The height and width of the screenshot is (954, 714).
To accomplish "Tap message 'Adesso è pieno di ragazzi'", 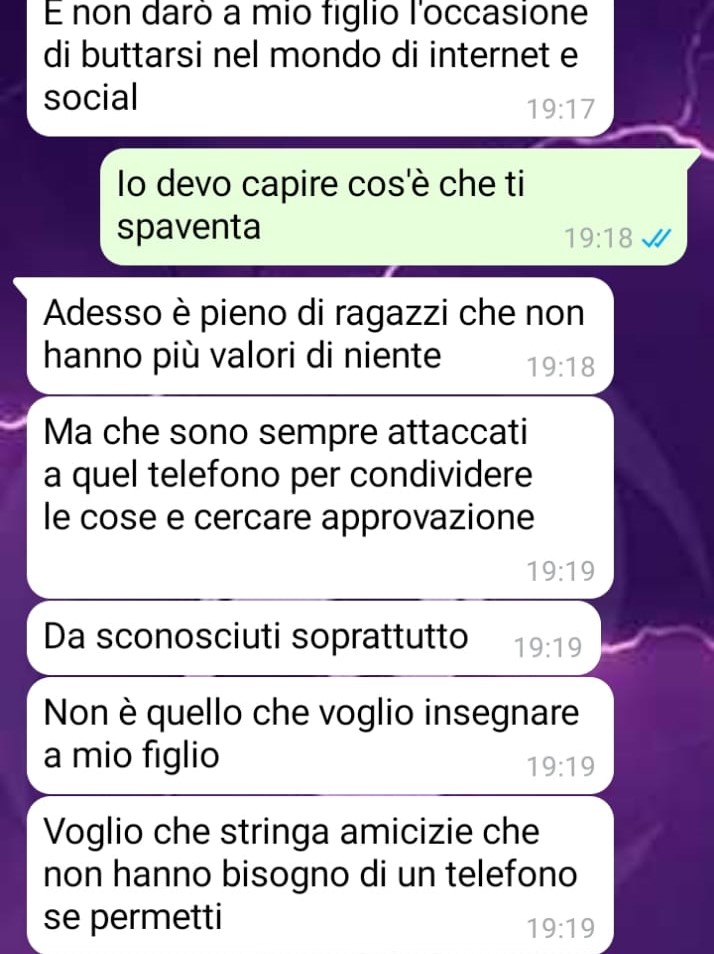I will (320, 336).
